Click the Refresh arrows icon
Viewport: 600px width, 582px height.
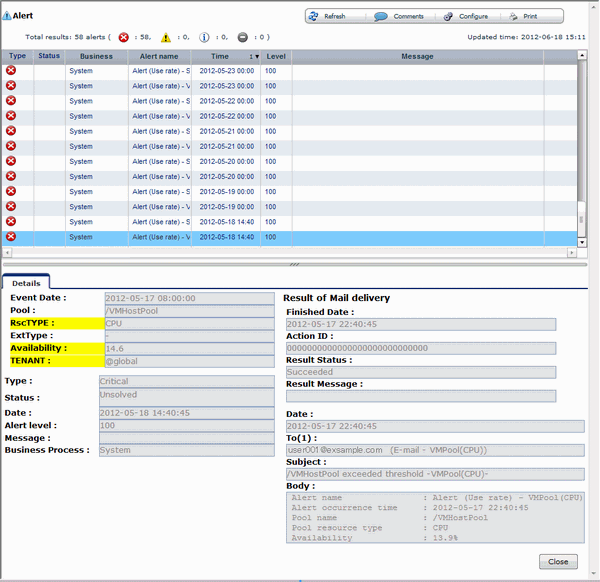click(x=313, y=16)
